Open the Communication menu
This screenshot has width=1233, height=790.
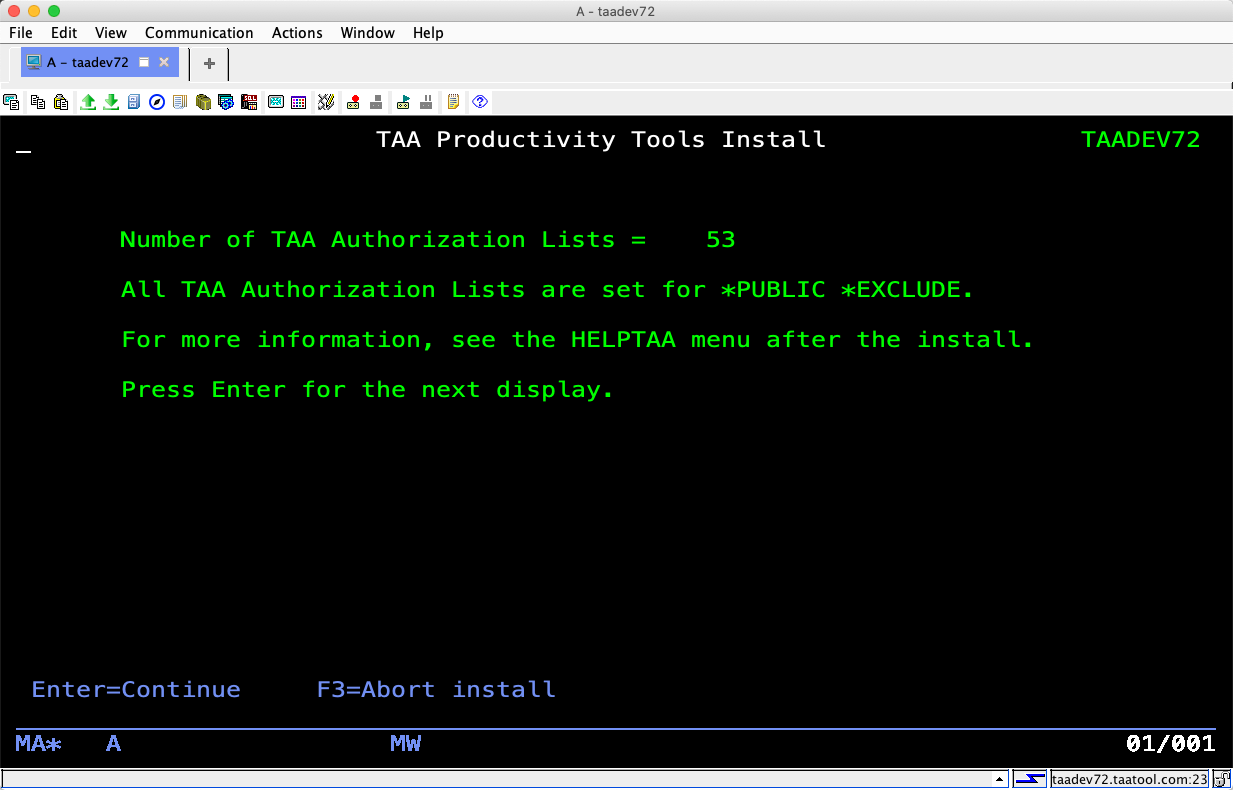click(x=199, y=33)
